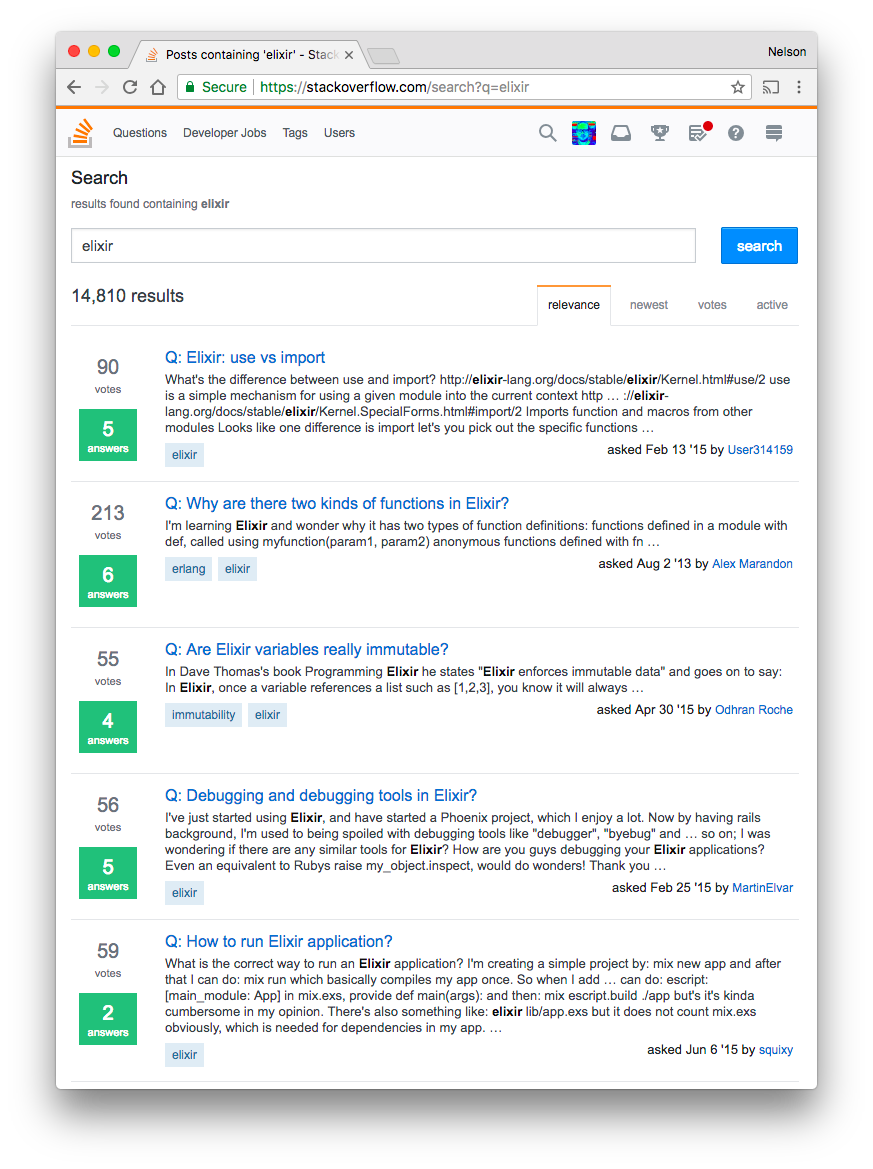The image size is (873, 1169).
Task: Open Alex Marandon's profile
Action: [752, 564]
